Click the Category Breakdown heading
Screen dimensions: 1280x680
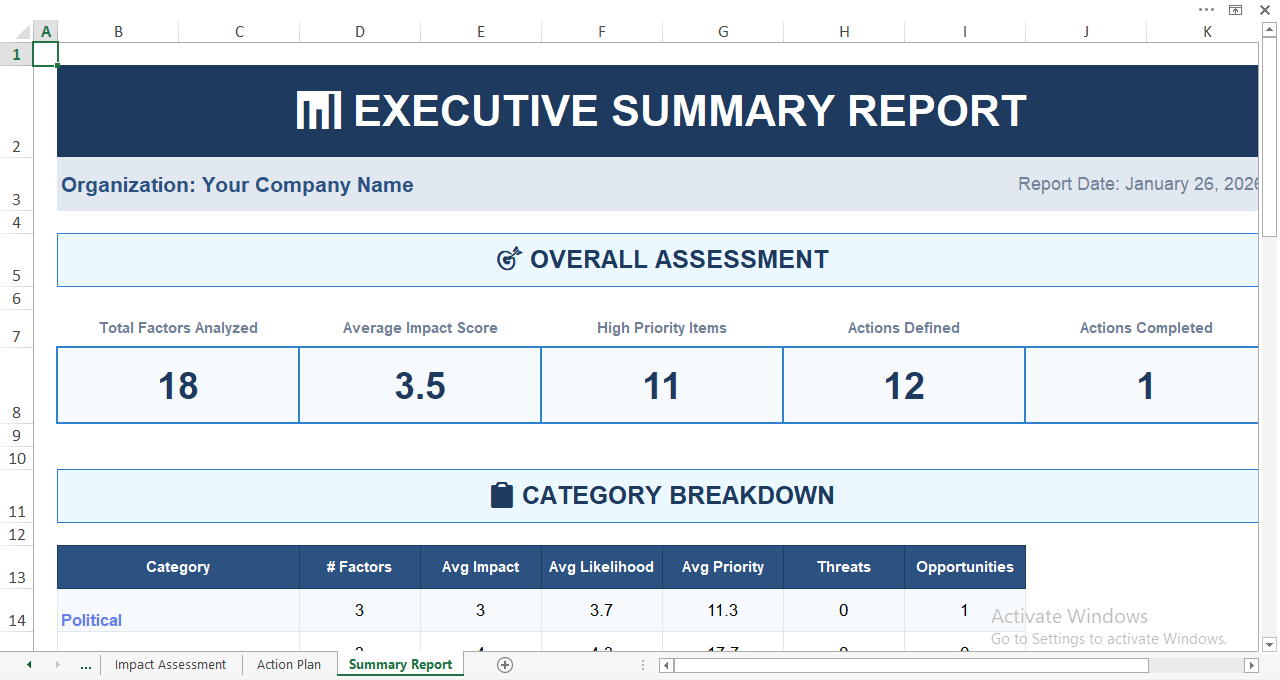click(657, 496)
